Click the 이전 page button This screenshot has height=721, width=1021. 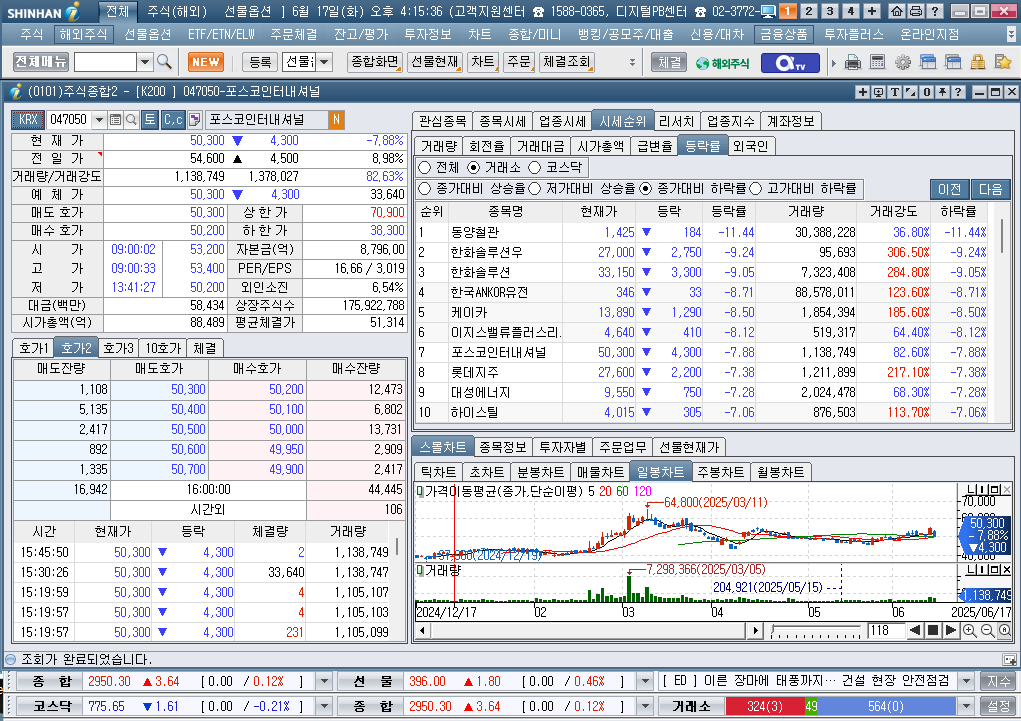pos(949,189)
